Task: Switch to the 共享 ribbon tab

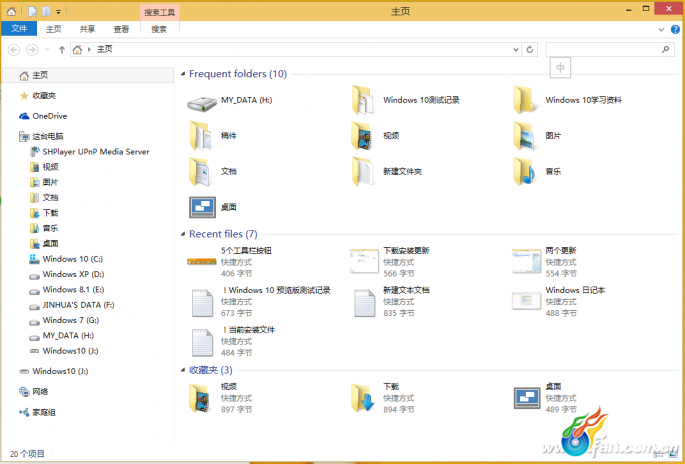Action: [x=87, y=29]
